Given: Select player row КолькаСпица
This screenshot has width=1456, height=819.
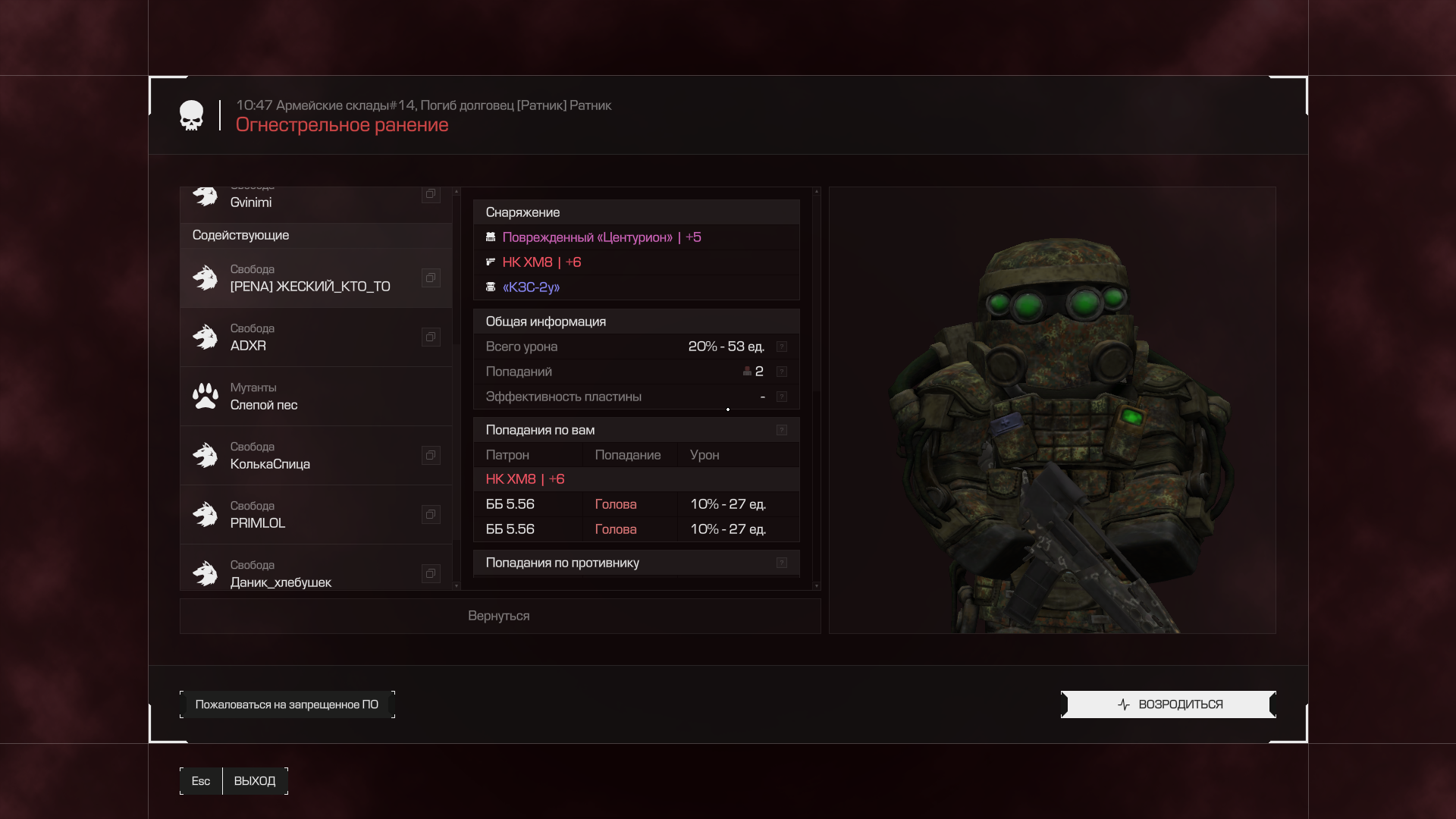Looking at the screenshot, I should [x=316, y=455].
